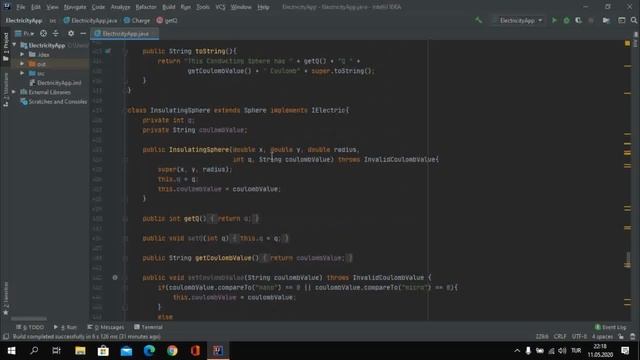Expand the .idea folder
This screenshot has height=360, width=640.
pos(22,54)
